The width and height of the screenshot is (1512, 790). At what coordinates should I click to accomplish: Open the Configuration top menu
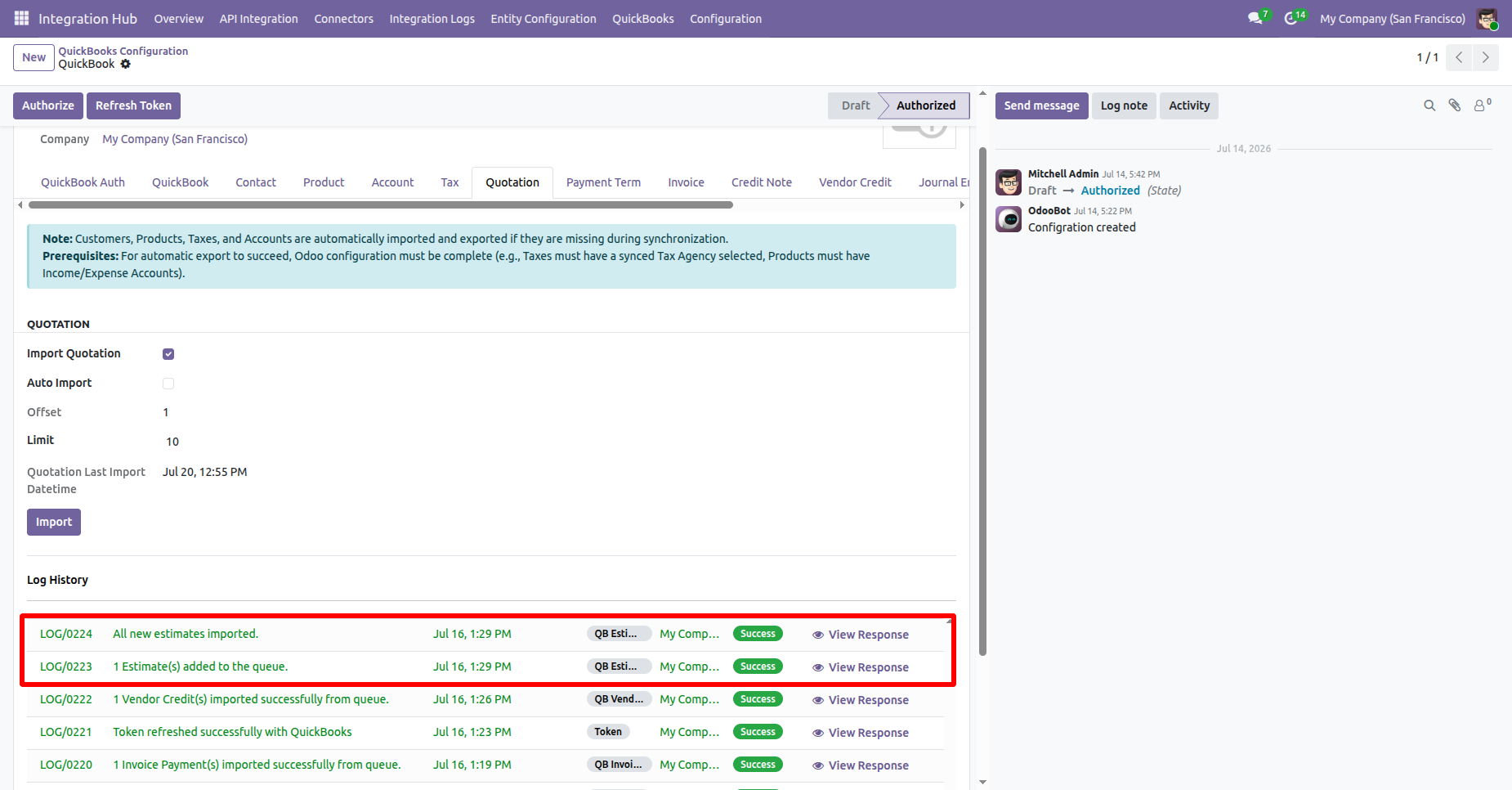pyautogui.click(x=726, y=18)
